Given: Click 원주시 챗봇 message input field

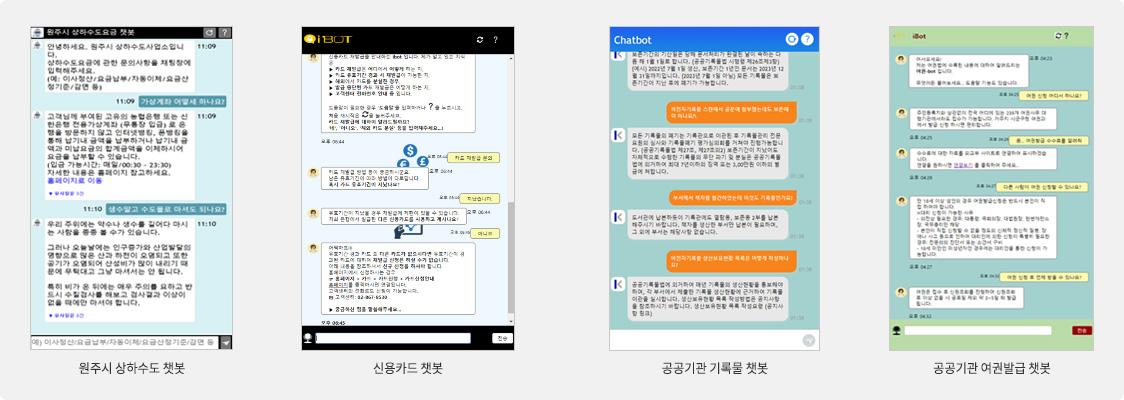Looking at the screenshot, I should coord(124,343).
